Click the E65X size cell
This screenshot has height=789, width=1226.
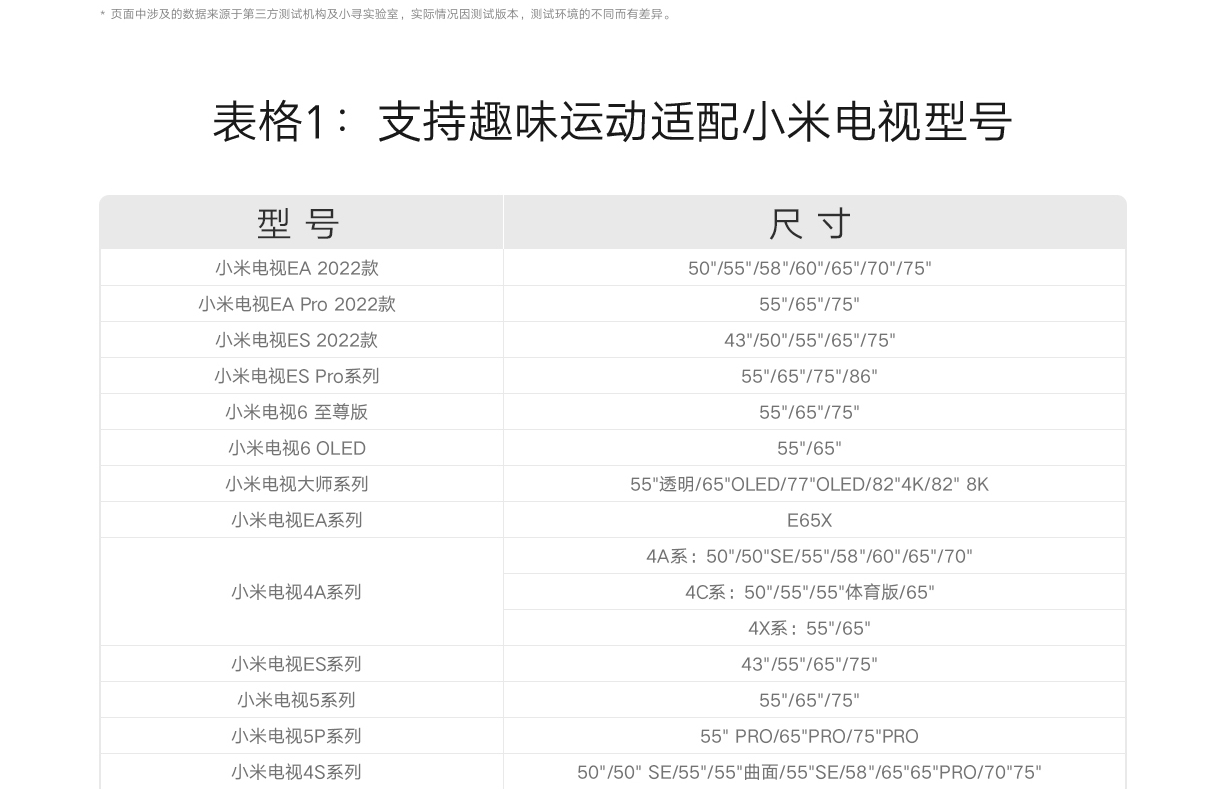(809, 520)
